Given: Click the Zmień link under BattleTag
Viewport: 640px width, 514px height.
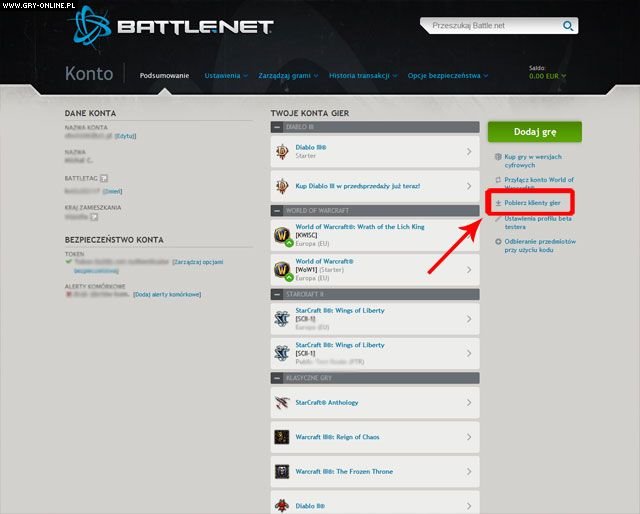Looking at the screenshot, I should coord(112,191).
